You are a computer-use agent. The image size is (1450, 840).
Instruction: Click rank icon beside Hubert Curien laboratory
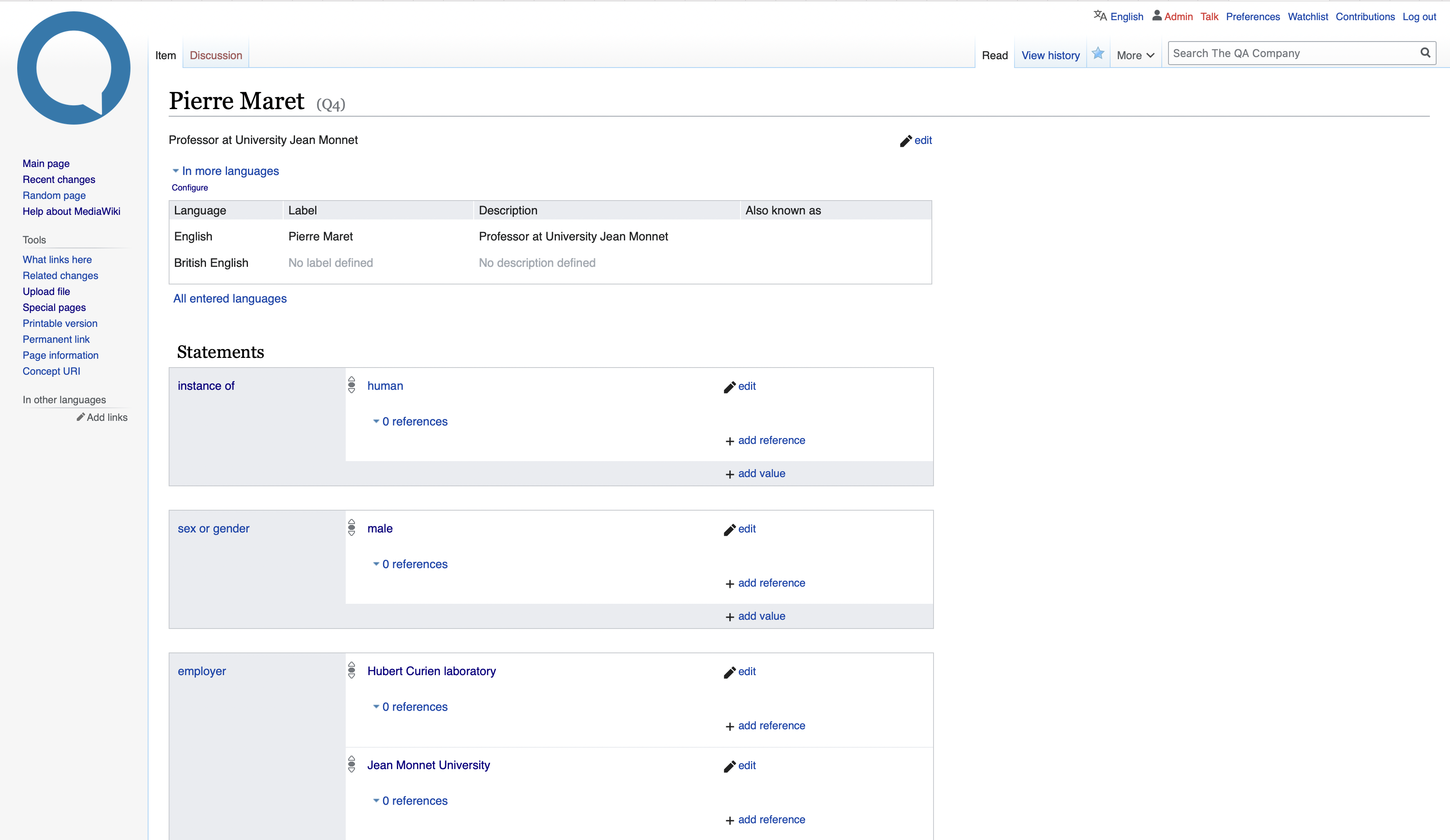point(352,670)
